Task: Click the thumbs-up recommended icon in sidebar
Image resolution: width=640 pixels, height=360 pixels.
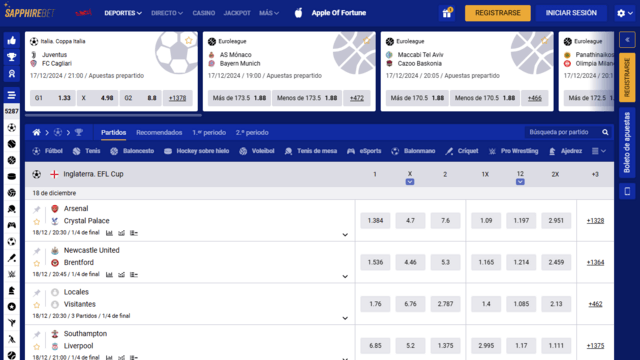Action: coord(12,40)
